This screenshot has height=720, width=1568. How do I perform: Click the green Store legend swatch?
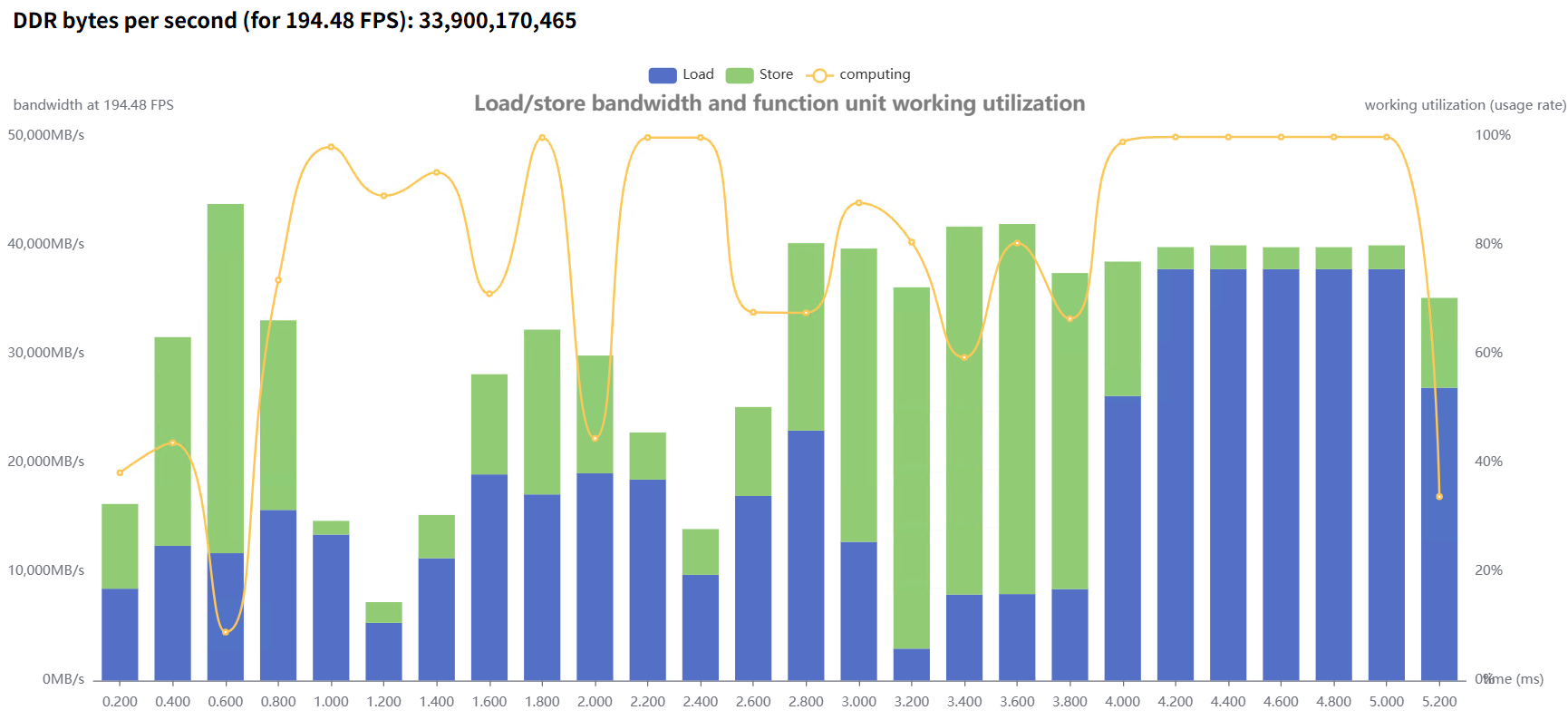[x=740, y=75]
